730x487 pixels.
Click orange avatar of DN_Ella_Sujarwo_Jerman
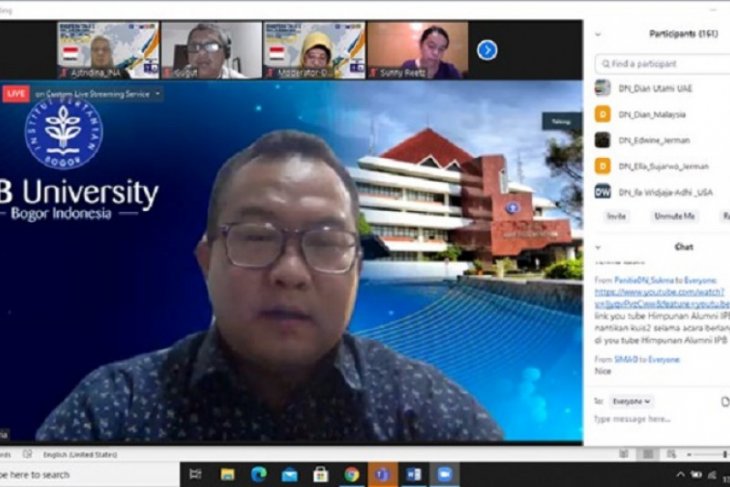602,166
